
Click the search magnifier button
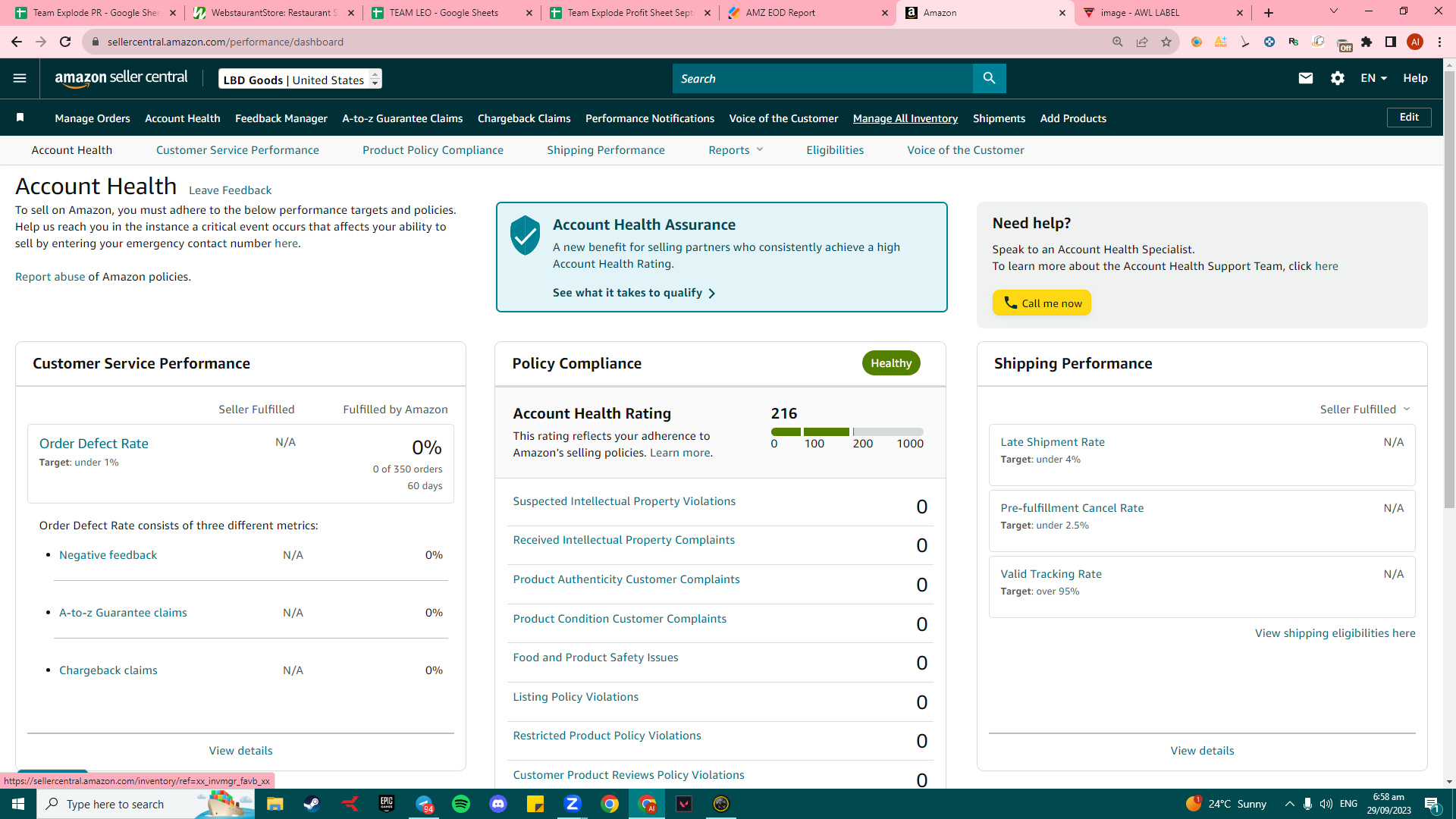(989, 78)
